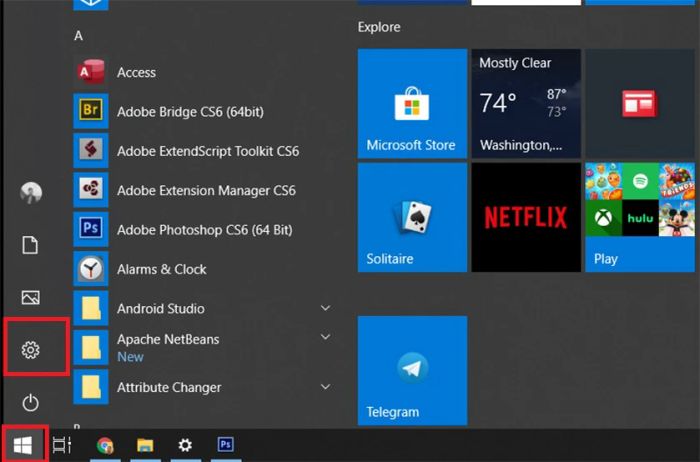Launch Adobe Bridge CS6 icon
The width and height of the screenshot is (700, 462).
pyautogui.click(x=91, y=111)
